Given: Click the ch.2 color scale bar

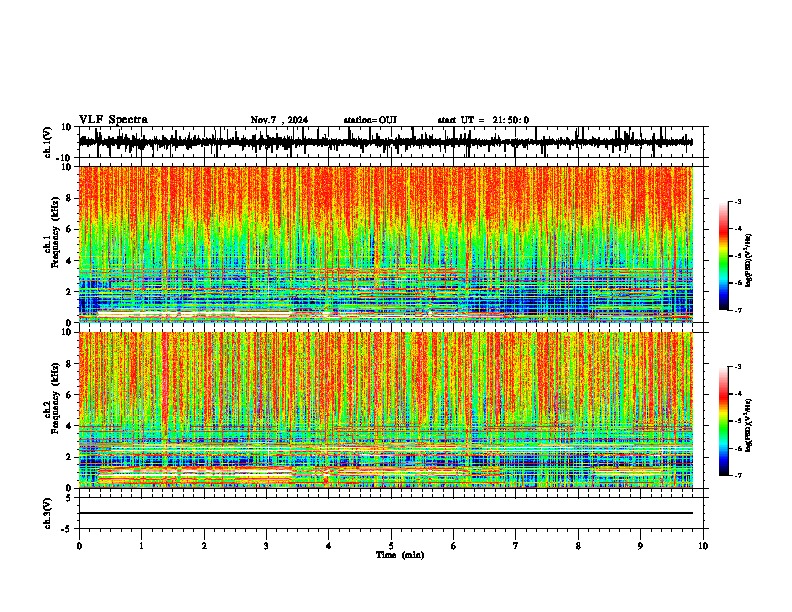Looking at the screenshot, I should pos(723,421).
